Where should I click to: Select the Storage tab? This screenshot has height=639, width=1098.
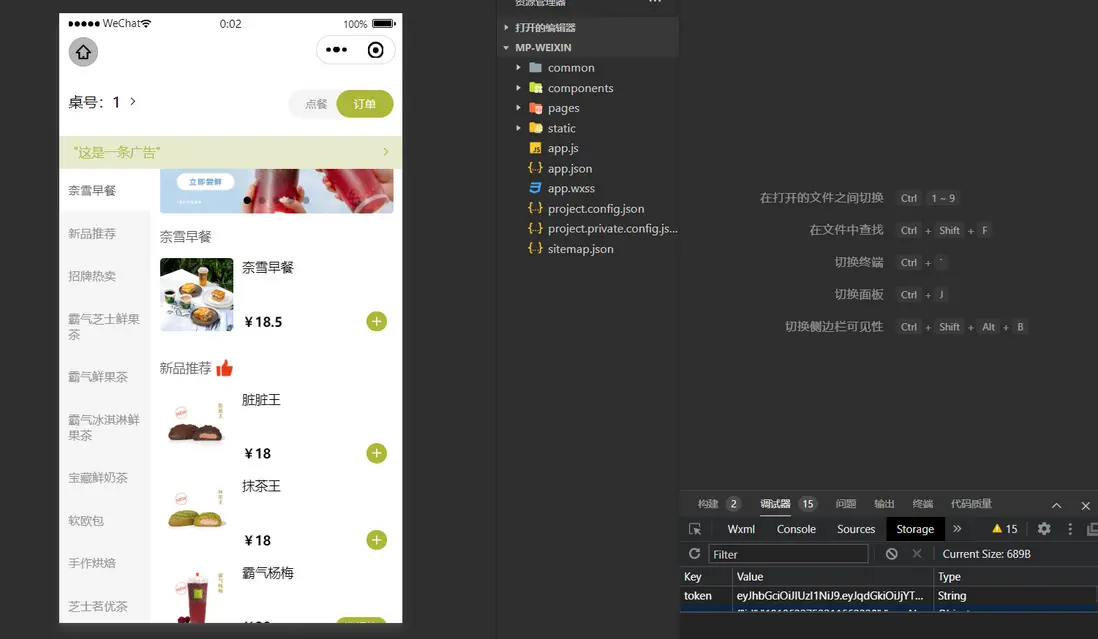[x=915, y=529]
